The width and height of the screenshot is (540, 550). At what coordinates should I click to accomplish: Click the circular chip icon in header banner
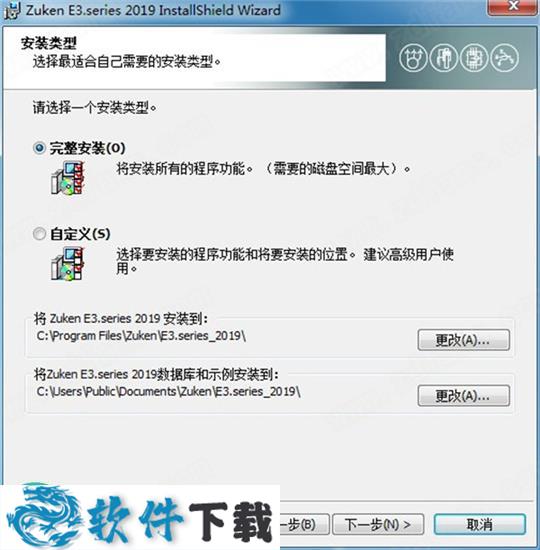coord(474,58)
